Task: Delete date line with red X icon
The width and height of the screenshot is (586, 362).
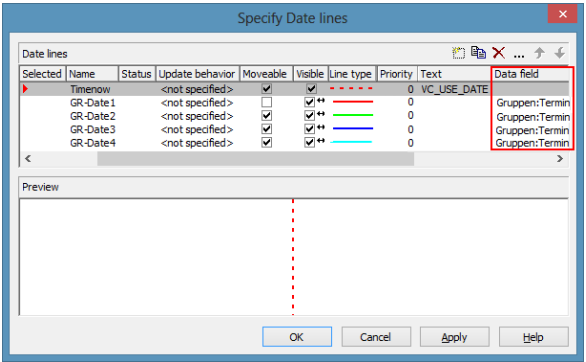Action: tap(499, 53)
